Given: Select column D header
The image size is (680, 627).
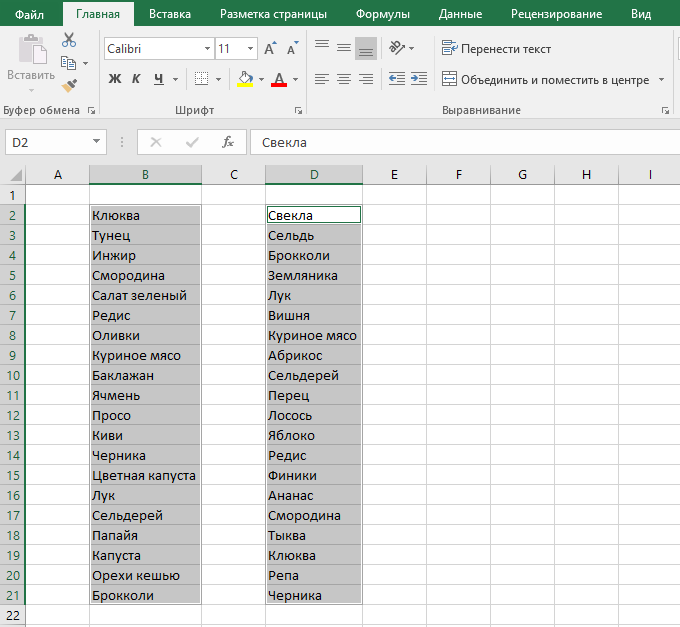Looking at the screenshot, I should (314, 174).
